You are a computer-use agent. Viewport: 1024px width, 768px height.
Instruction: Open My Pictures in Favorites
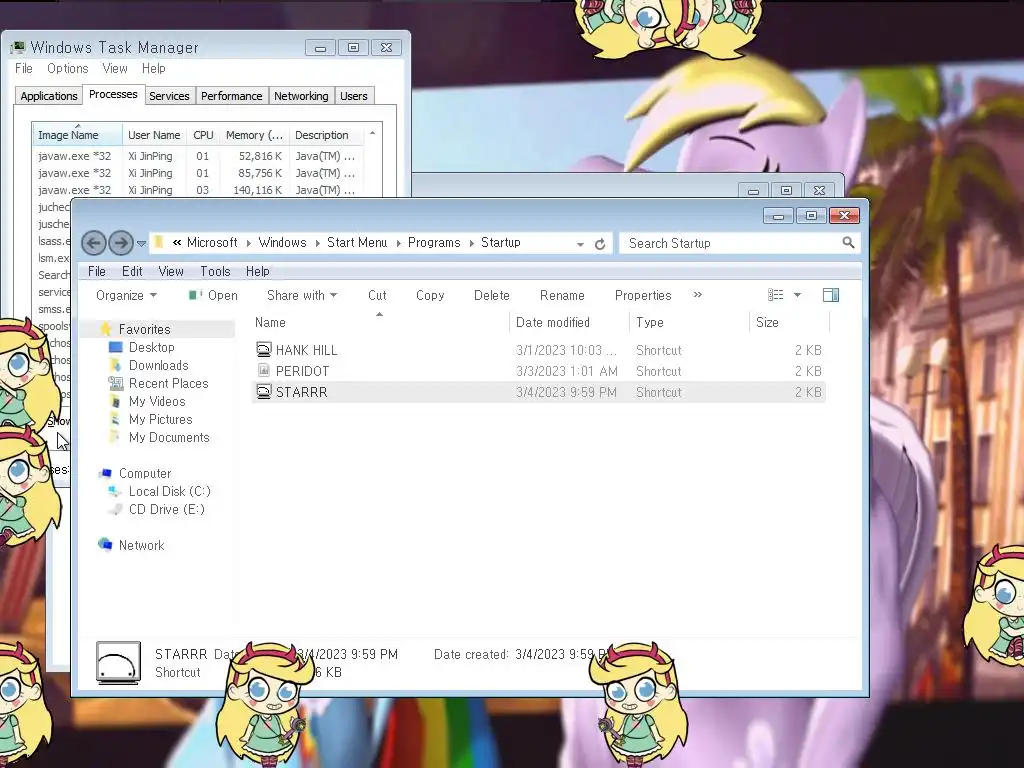pos(161,419)
